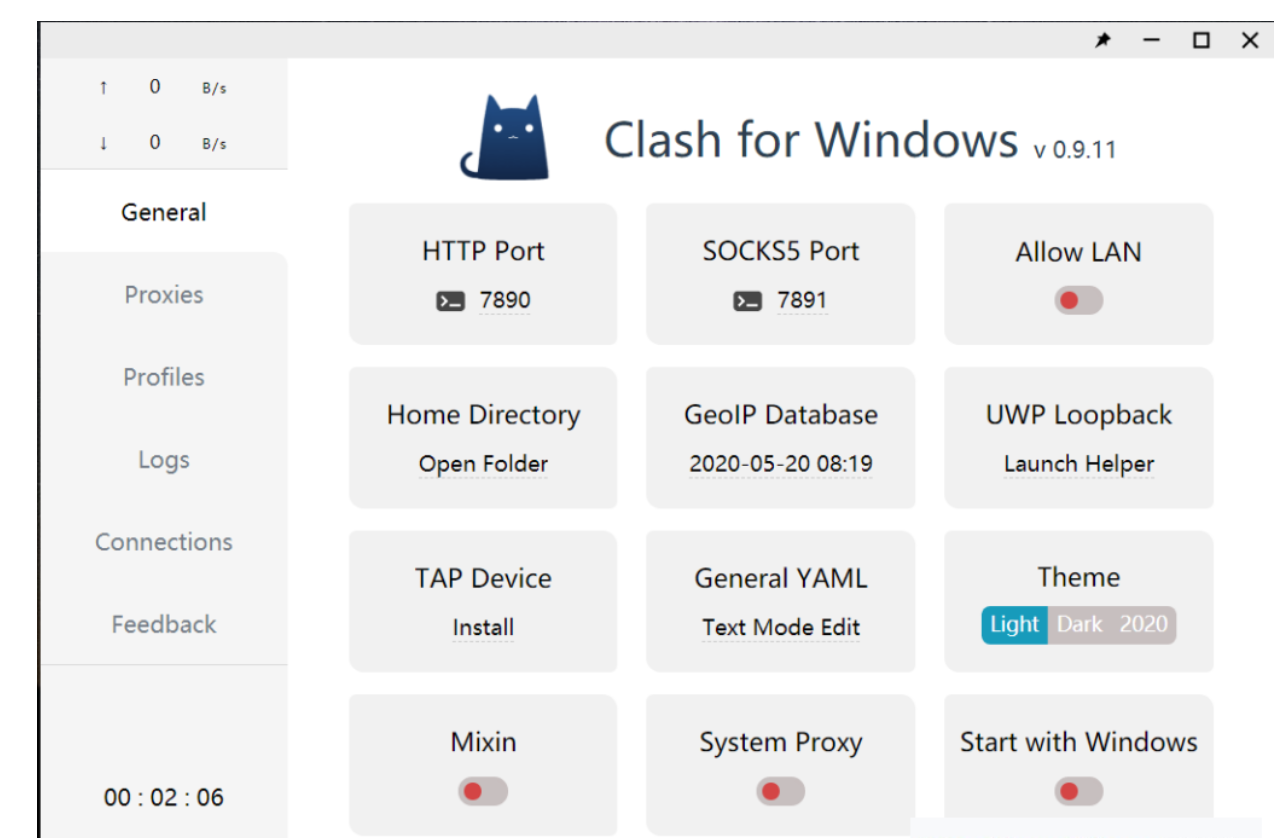Open Text Mode Edit for General YAML
This screenshot has height=838, width=1287.
781,628
